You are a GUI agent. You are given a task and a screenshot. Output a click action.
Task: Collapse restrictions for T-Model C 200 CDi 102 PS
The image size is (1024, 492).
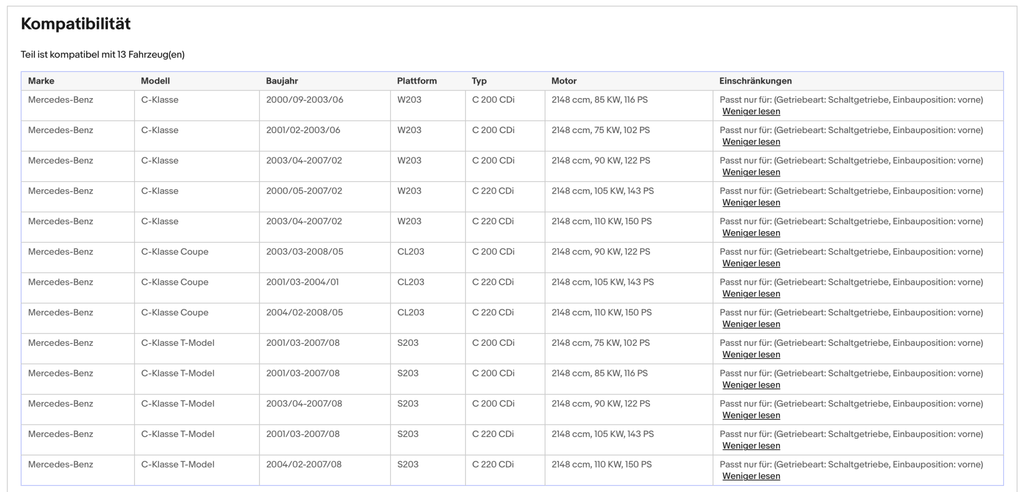pyautogui.click(x=751, y=355)
